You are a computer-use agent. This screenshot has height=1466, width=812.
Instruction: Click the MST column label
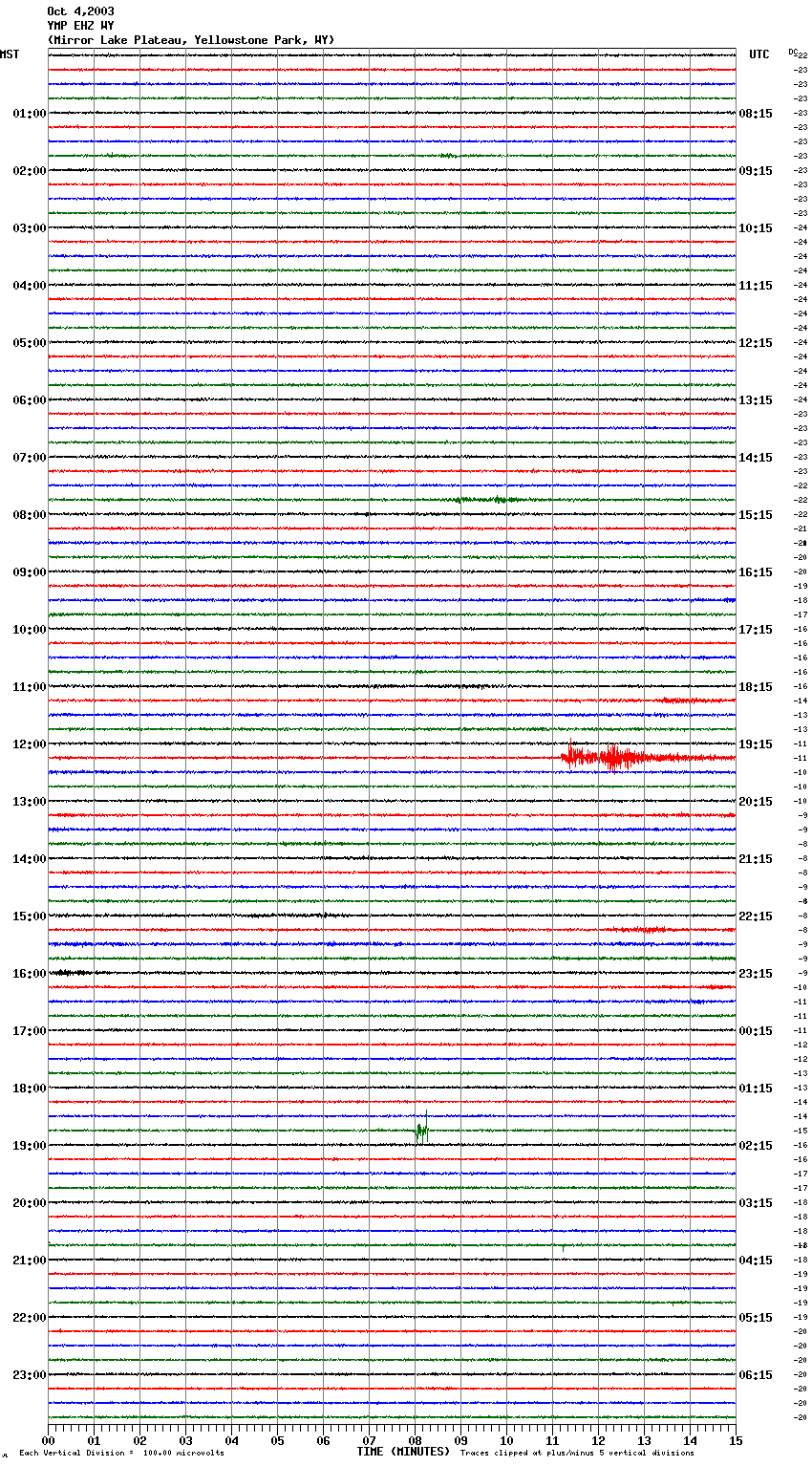tap(10, 54)
